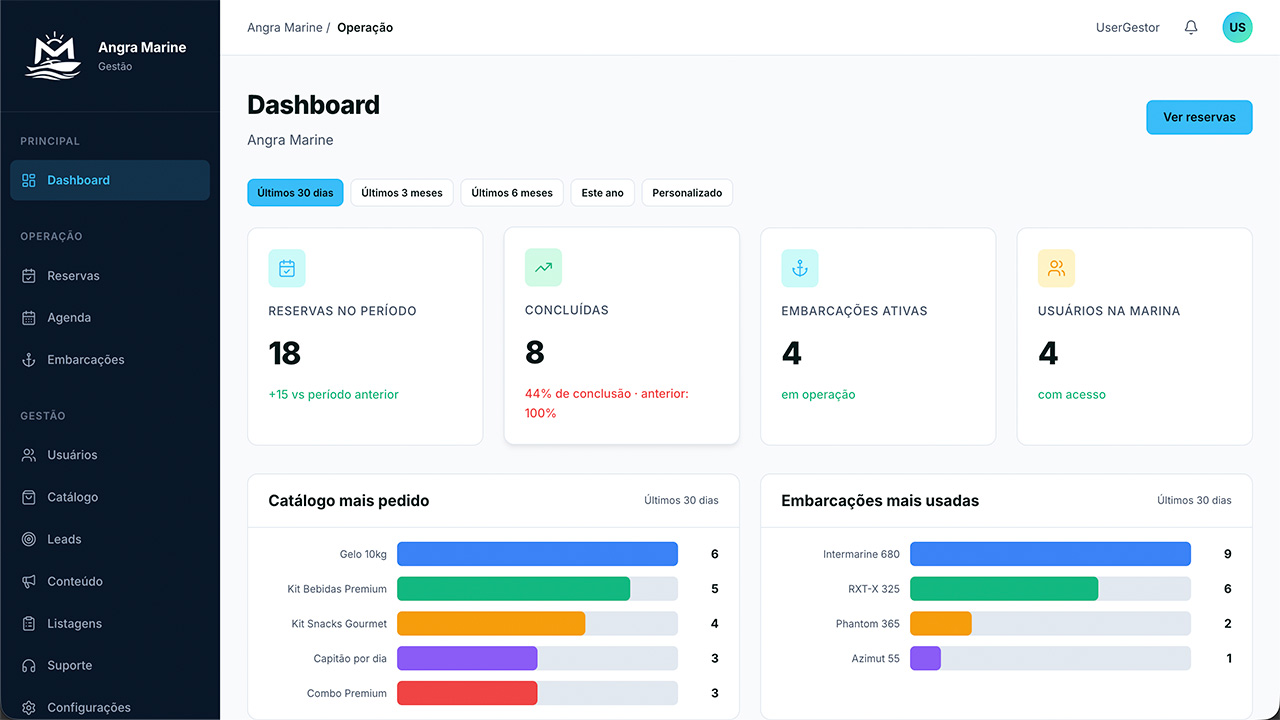Click the calendar-check icon in Reservas card
1280x720 pixels.
point(287,268)
